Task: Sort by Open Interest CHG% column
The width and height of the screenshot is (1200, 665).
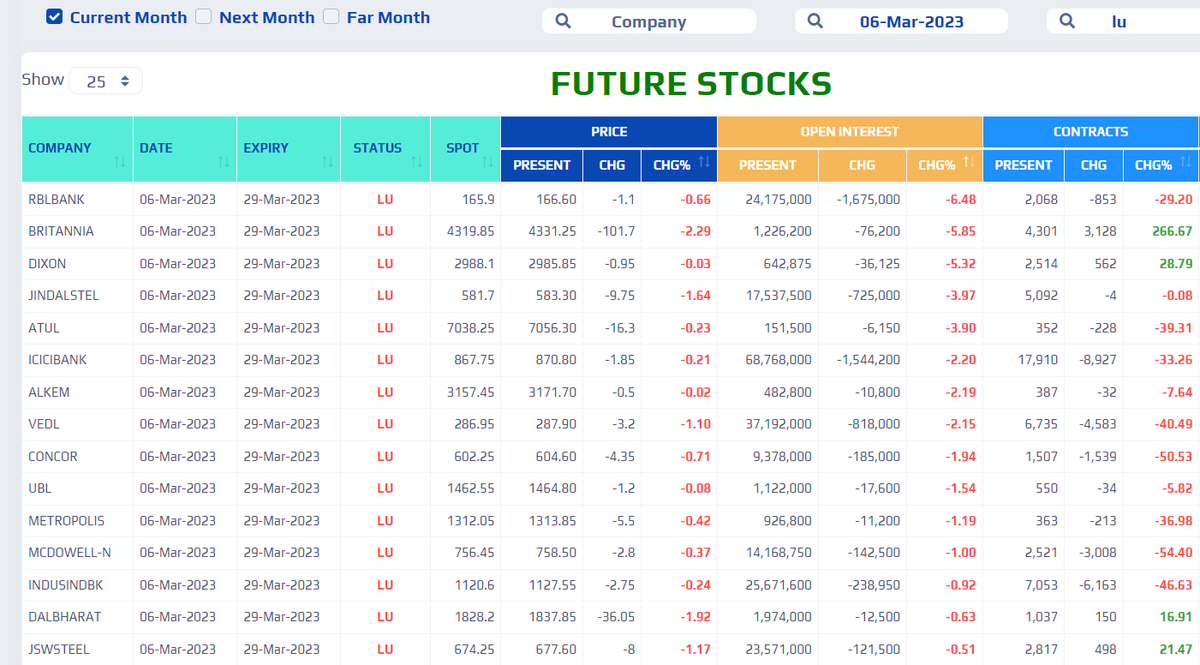Action: pyautogui.click(x=944, y=165)
